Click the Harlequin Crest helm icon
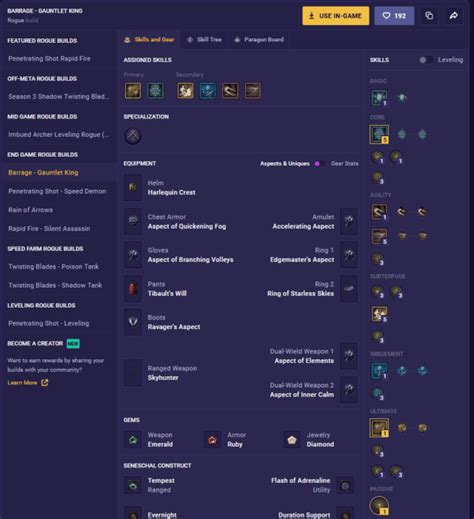474x519 pixels. (x=133, y=188)
